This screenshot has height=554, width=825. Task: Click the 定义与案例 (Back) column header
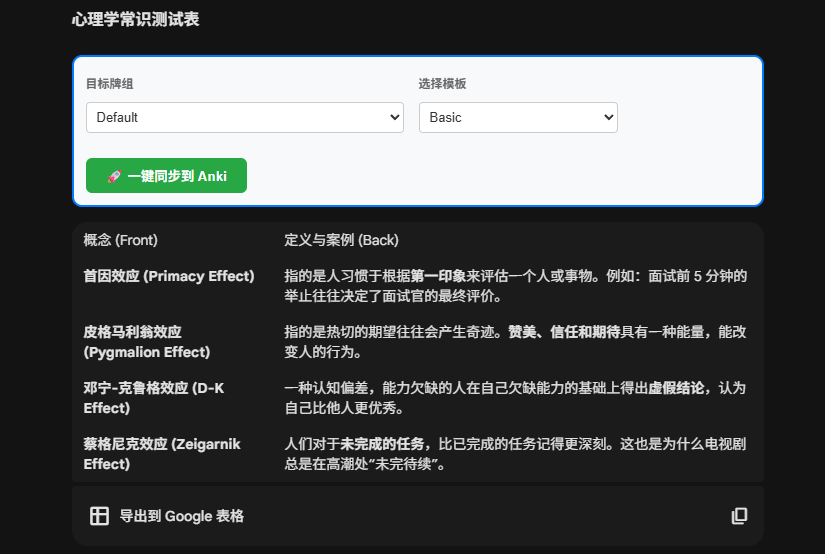tap(341, 240)
